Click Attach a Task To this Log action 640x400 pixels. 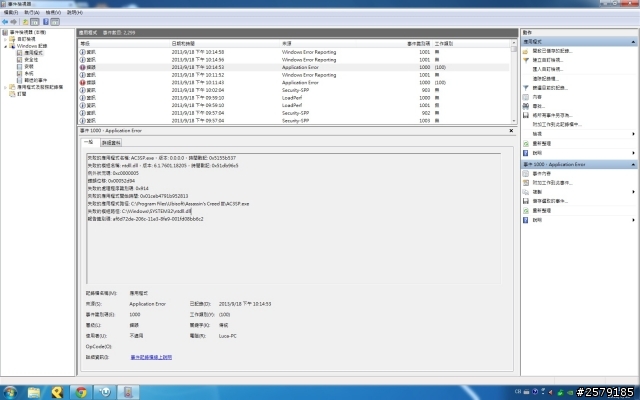(557, 124)
